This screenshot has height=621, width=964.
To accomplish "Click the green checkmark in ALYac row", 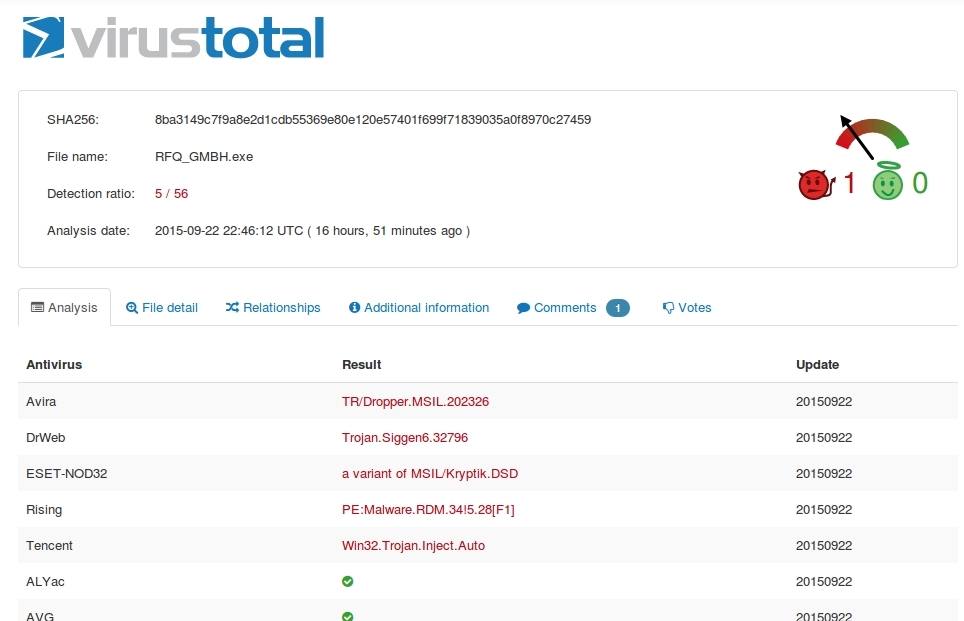I will pos(347,582).
